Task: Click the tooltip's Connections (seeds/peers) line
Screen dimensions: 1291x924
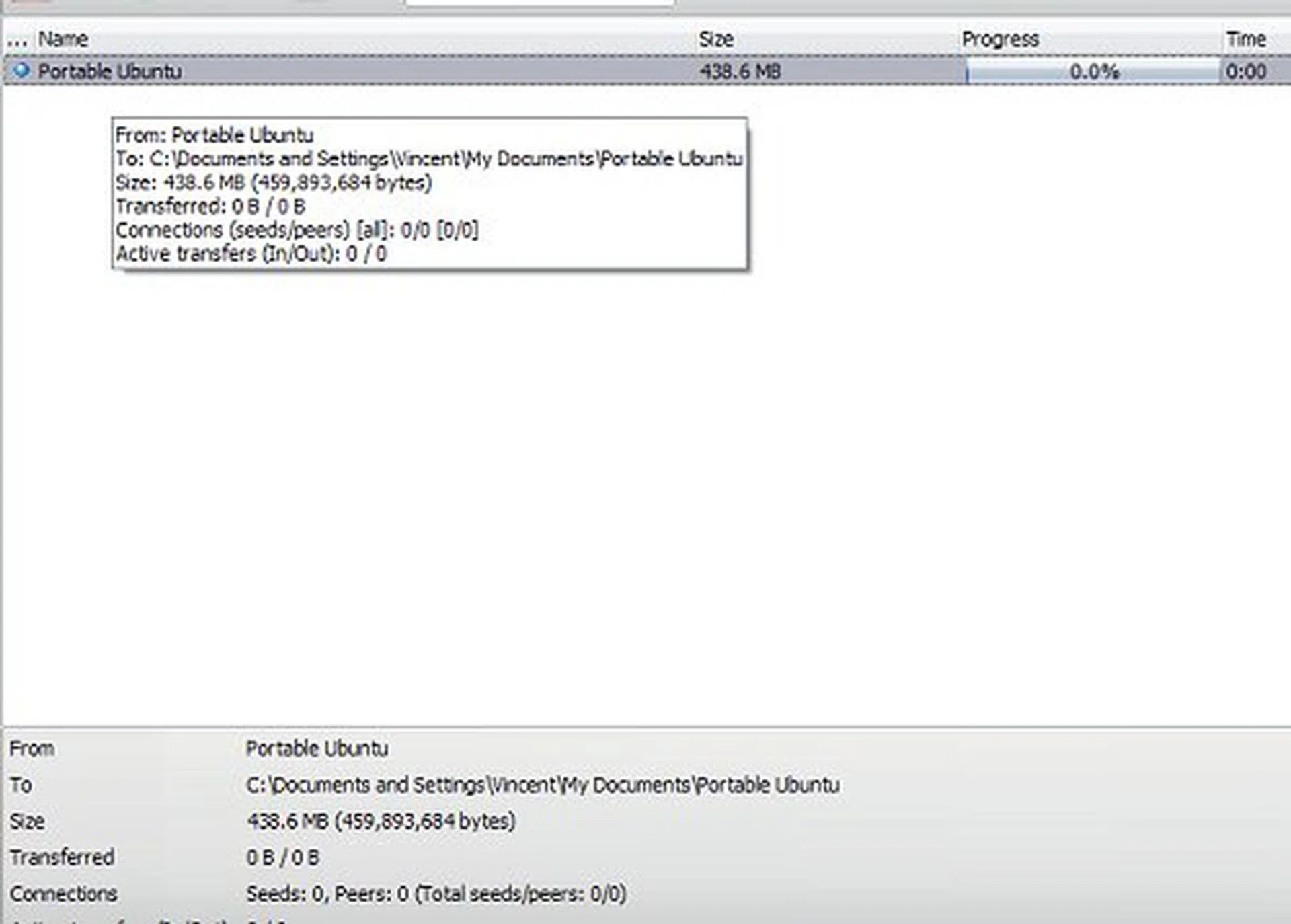Action: [x=297, y=230]
